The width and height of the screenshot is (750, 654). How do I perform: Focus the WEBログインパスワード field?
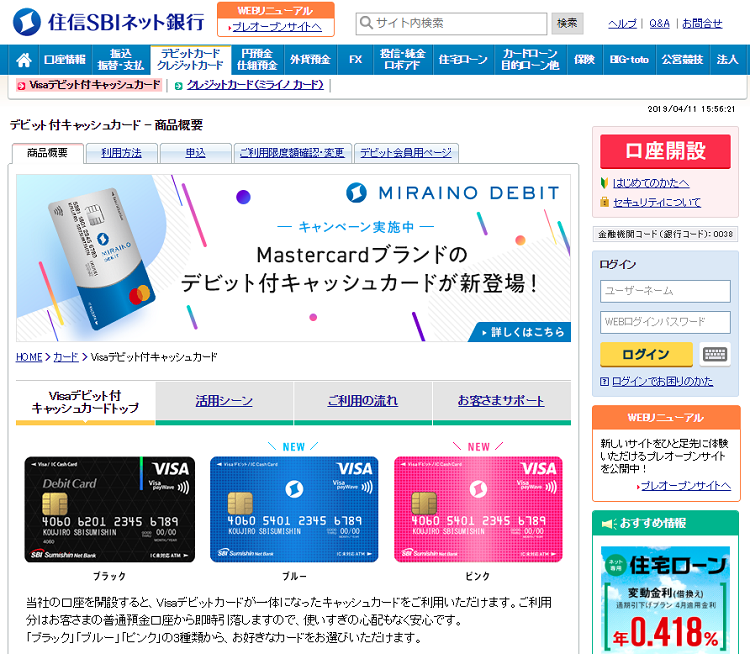pos(665,322)
